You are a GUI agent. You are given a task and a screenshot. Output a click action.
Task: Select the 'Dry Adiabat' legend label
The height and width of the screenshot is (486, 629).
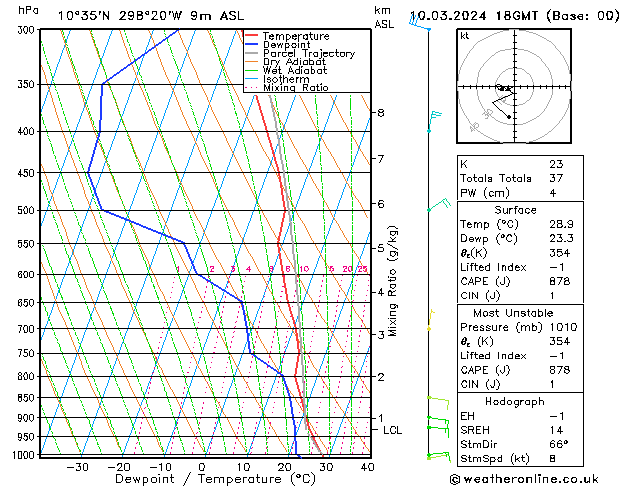(294, 62)
